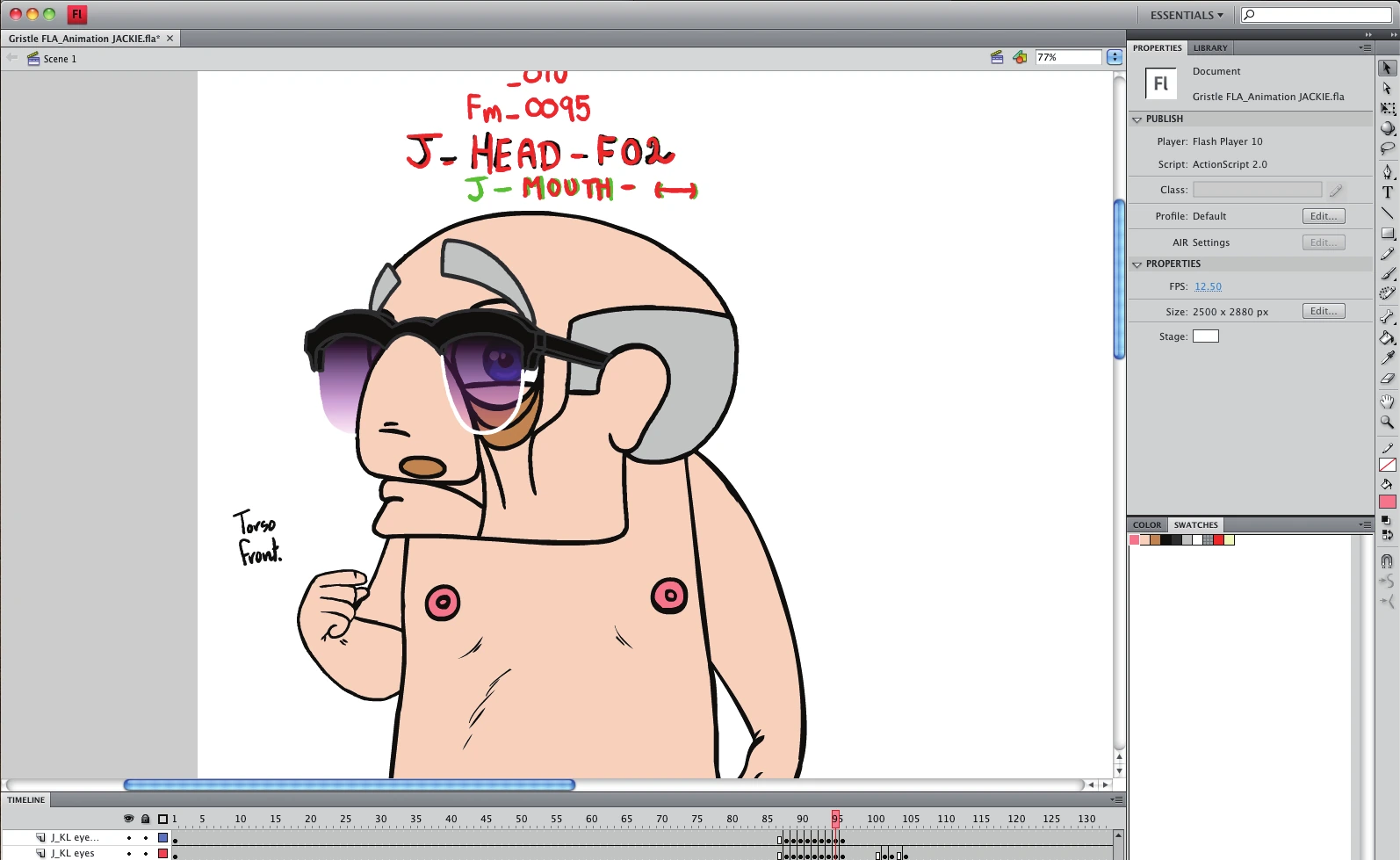Click the FPS 12.50 value
The height and width of the screenshot is (860, 1400).
(x=1208, y=286)
